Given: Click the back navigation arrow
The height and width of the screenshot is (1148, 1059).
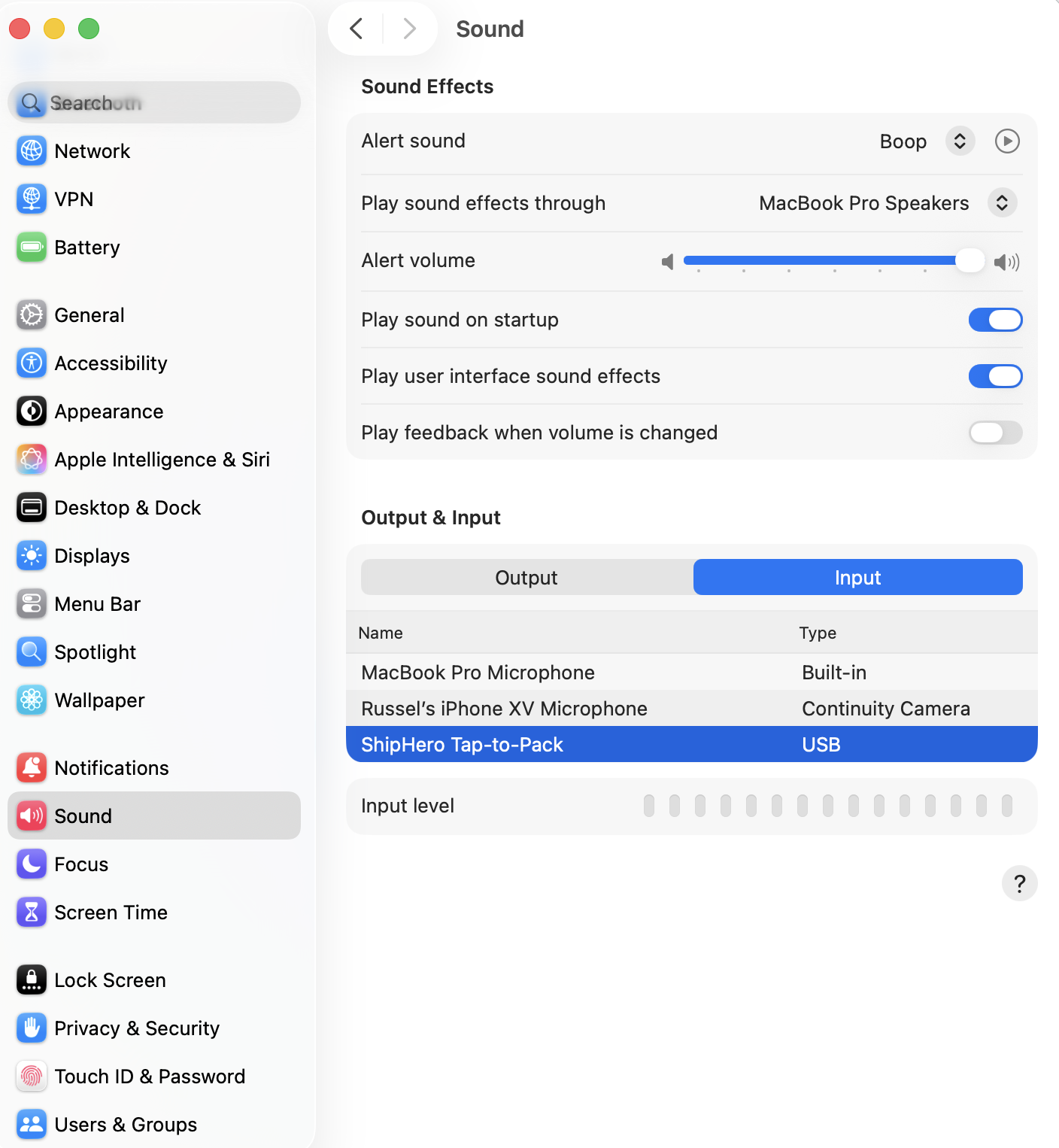Looking at the screenshot, I should pos(357,29).
